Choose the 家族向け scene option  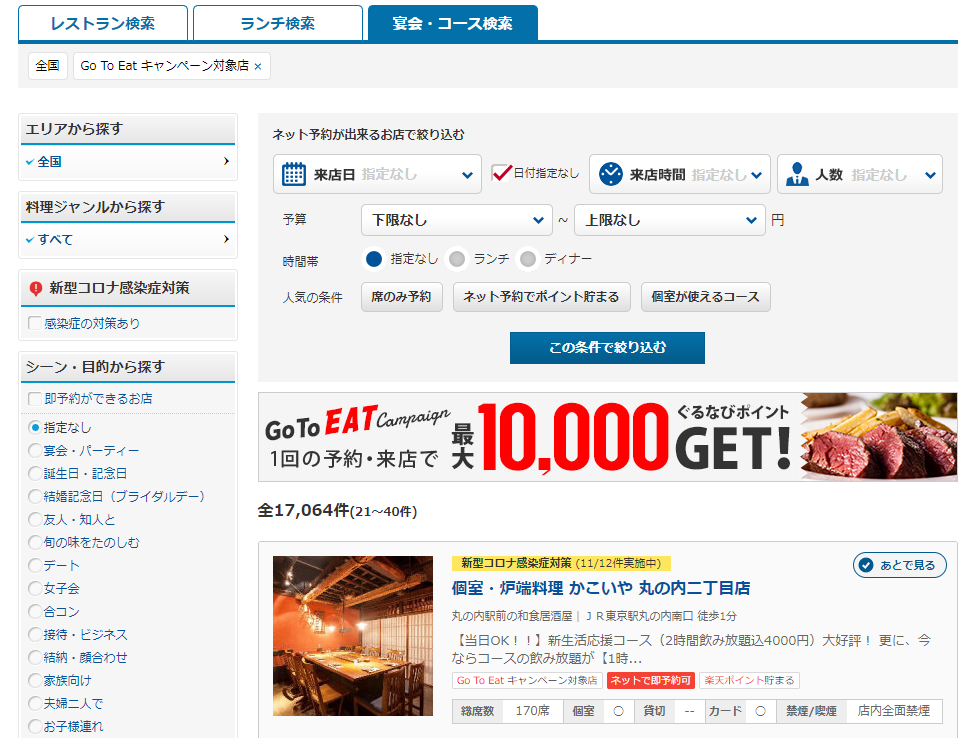click(35, 680)
